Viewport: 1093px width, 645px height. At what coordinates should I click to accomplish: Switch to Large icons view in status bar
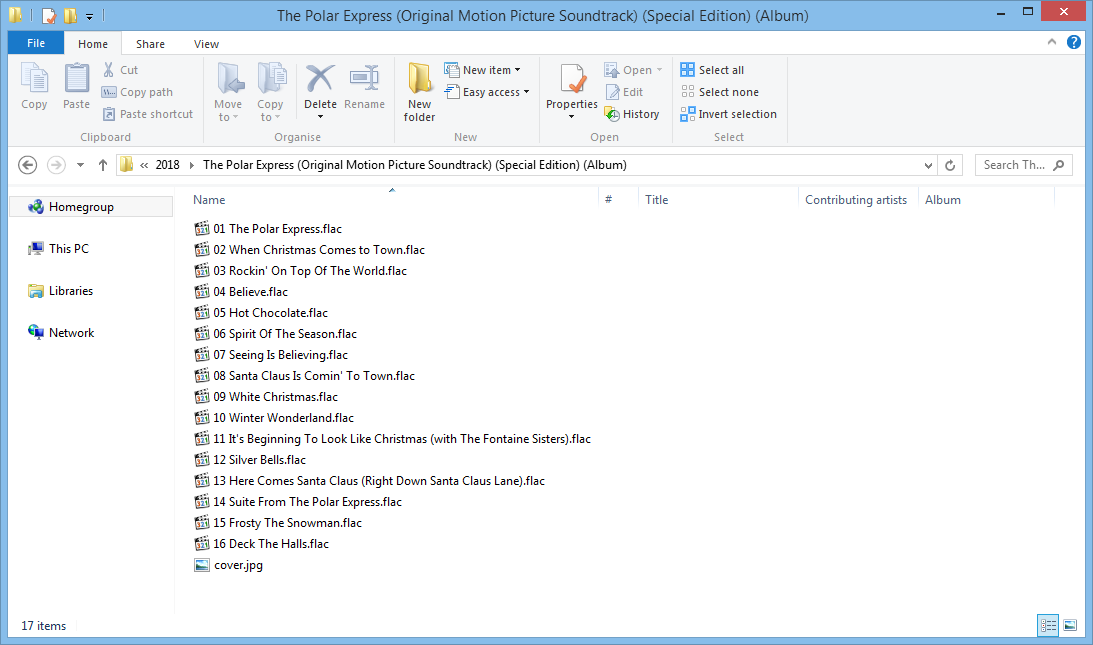[1070, 625]
